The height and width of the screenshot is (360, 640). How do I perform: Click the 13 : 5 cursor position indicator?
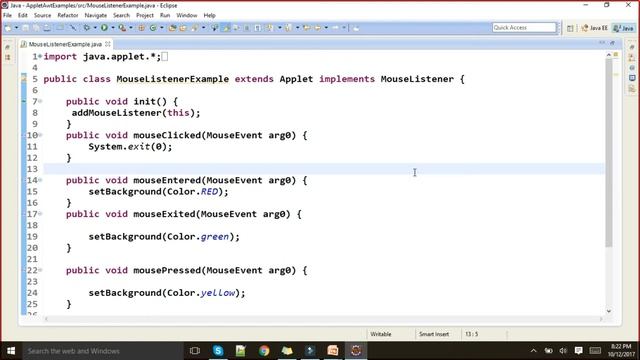(471, 334)
